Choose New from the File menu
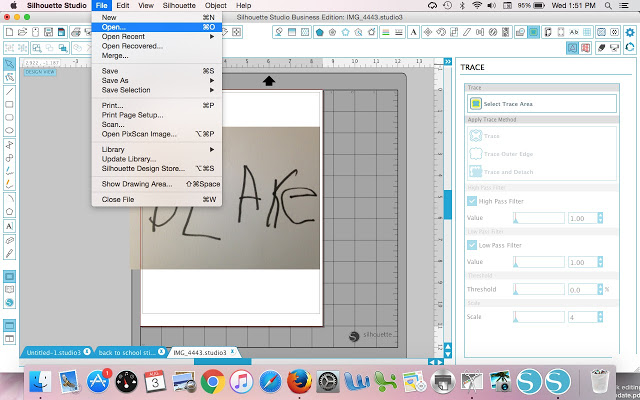The image size is (640, 400). [157, 18]
